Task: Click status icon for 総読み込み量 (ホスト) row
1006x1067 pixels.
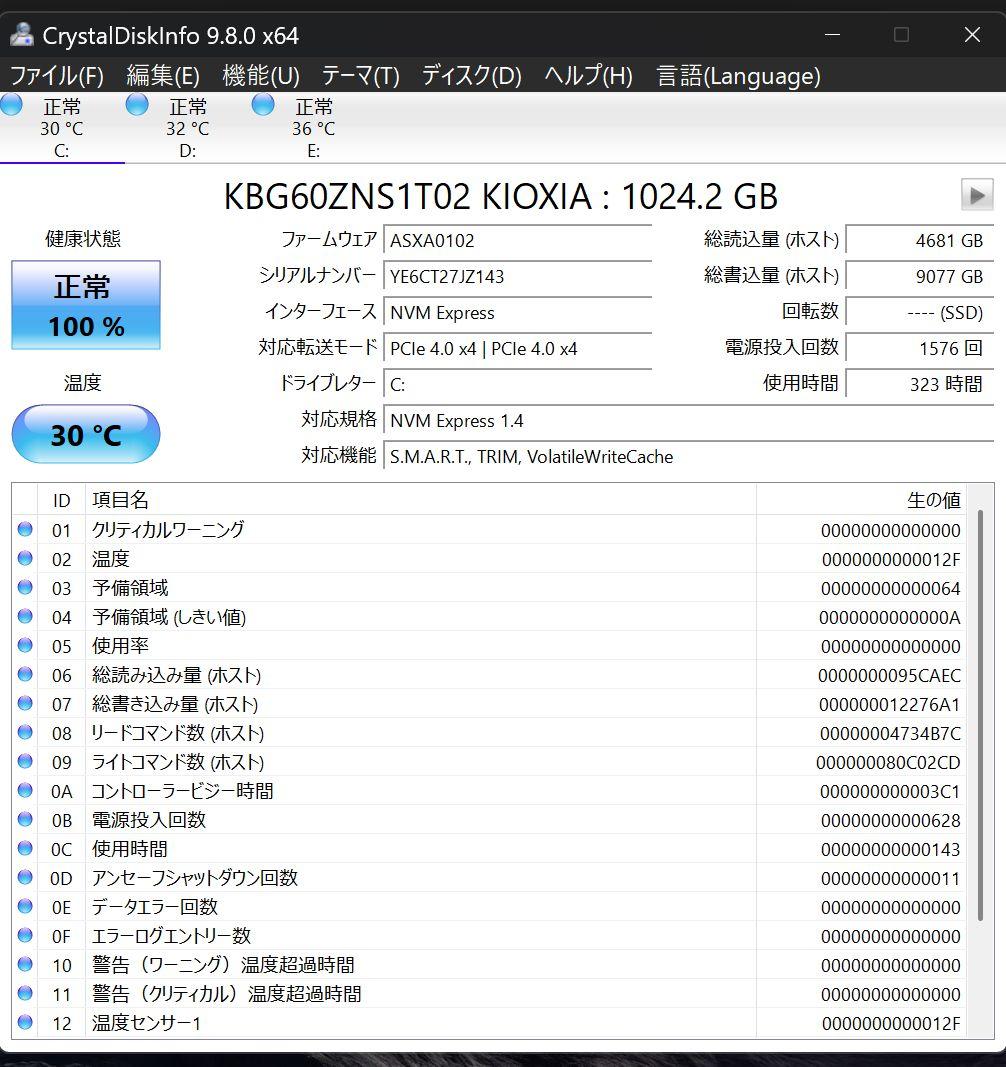Action: point(25,674)
